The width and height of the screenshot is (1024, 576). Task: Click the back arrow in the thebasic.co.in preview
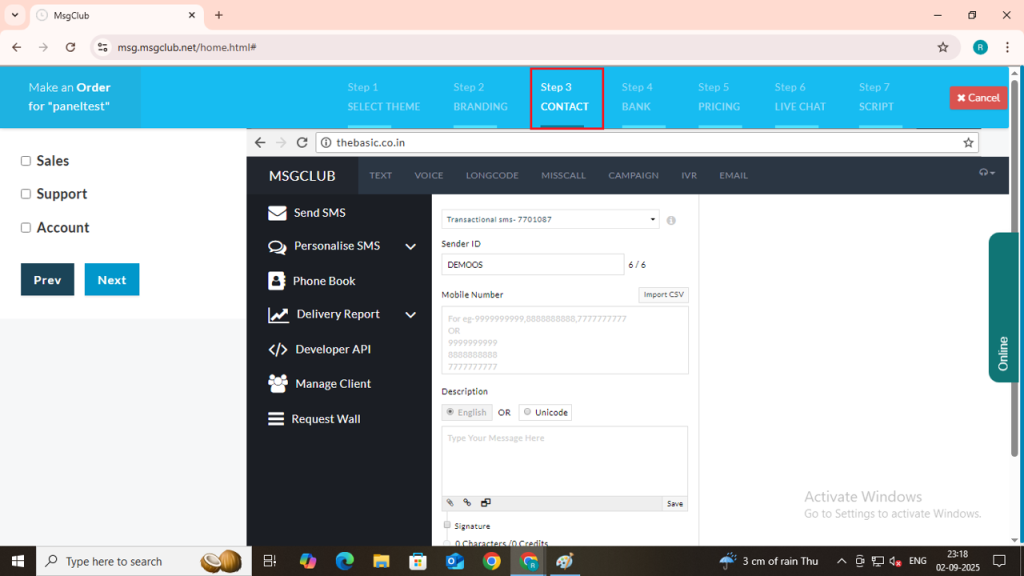click(260, 142)
